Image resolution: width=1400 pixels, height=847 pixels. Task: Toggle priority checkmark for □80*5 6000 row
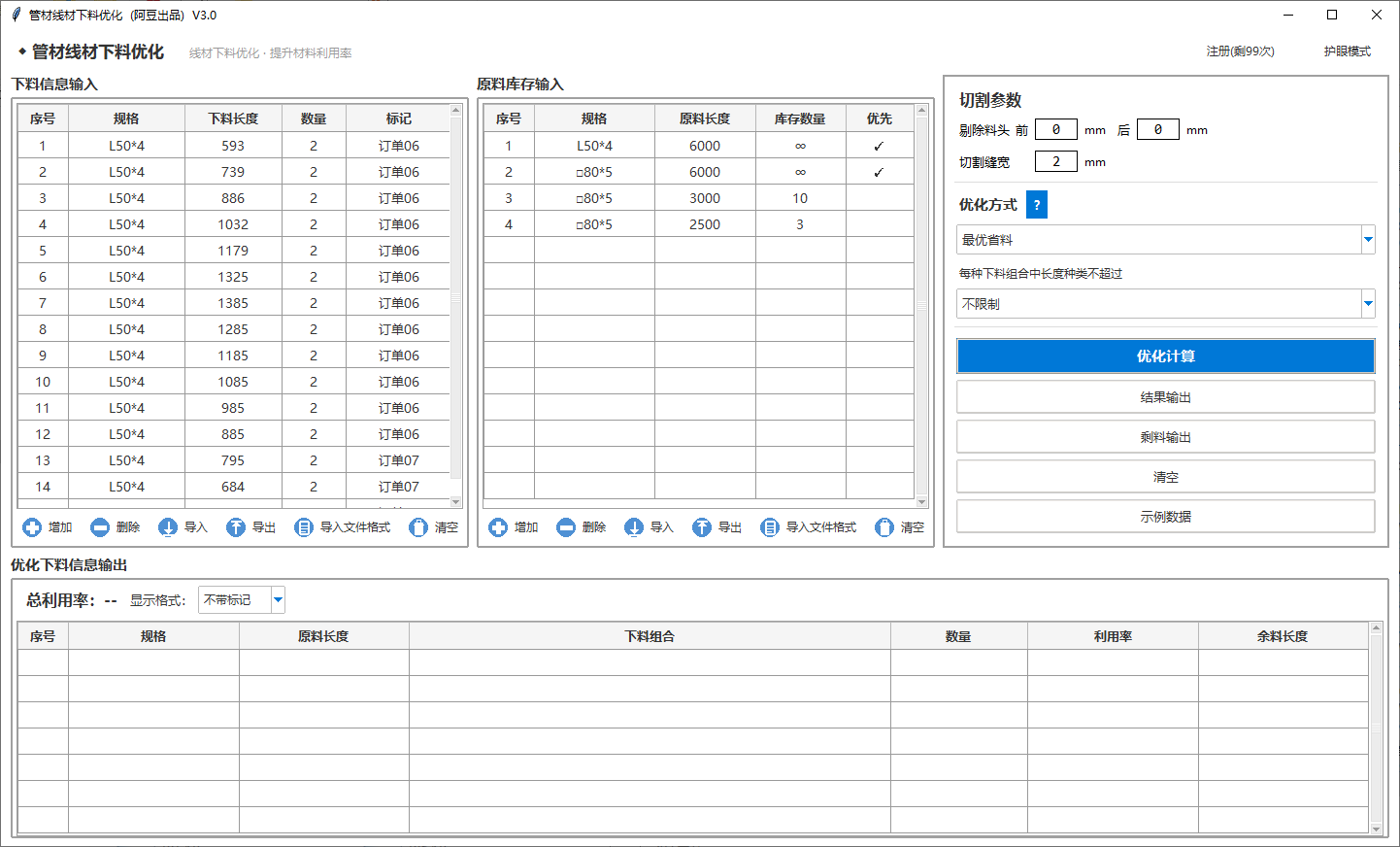880,172
